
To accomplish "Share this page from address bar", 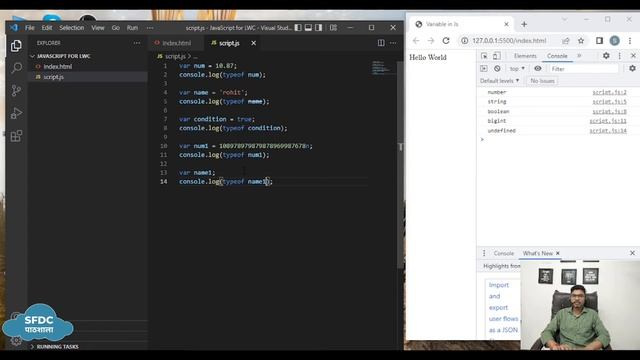I will click(566, 40).
